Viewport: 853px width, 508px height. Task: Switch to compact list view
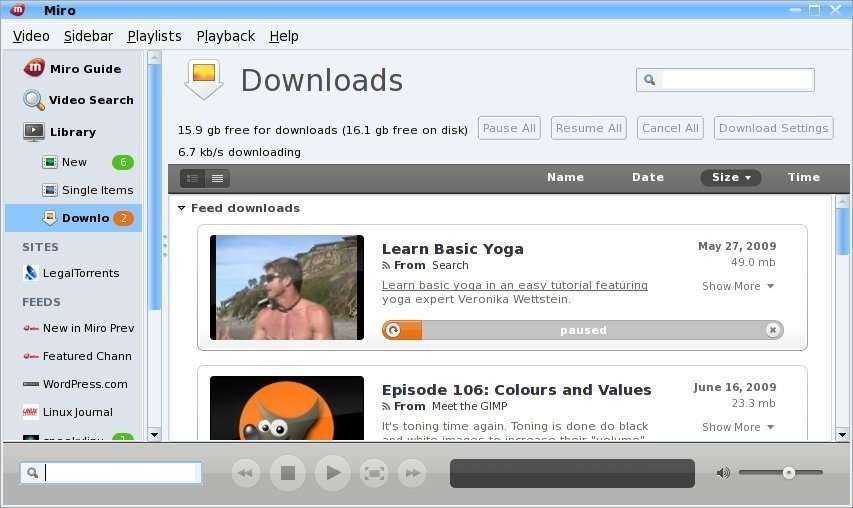coord(218,178)
